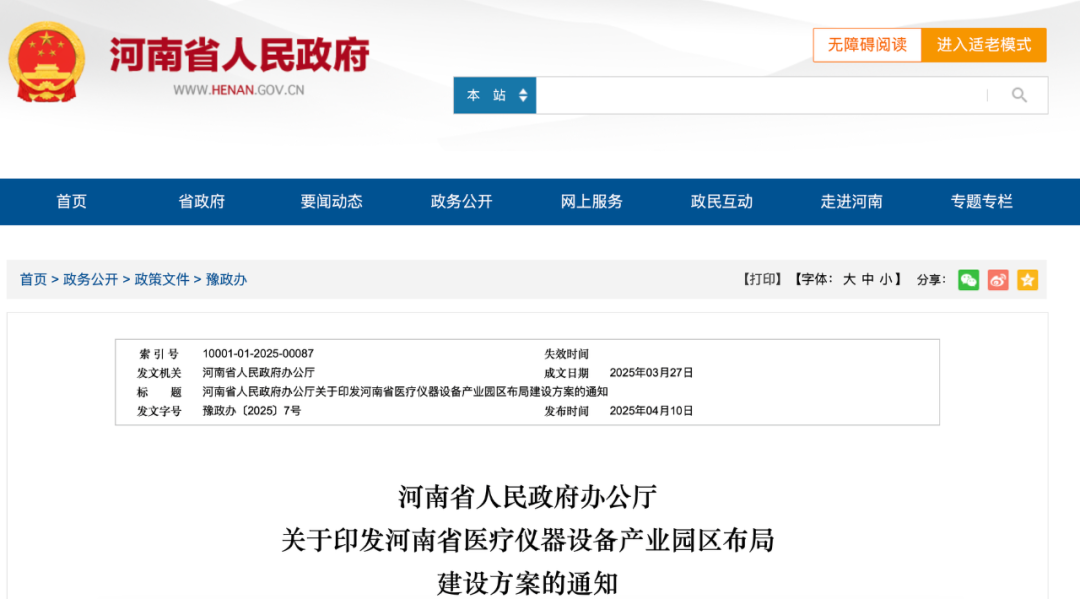The width and height of the screenshot is (1080, 599).
Task: Switch font size to 小
Action: 884,280
